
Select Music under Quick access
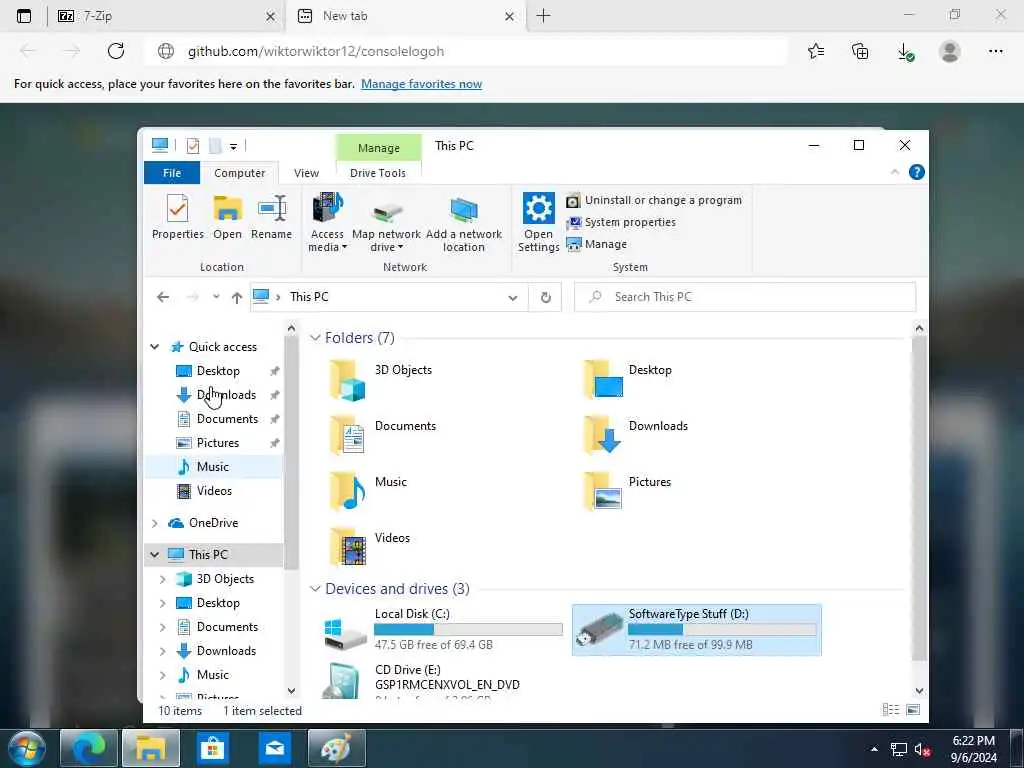click(213, 467)
